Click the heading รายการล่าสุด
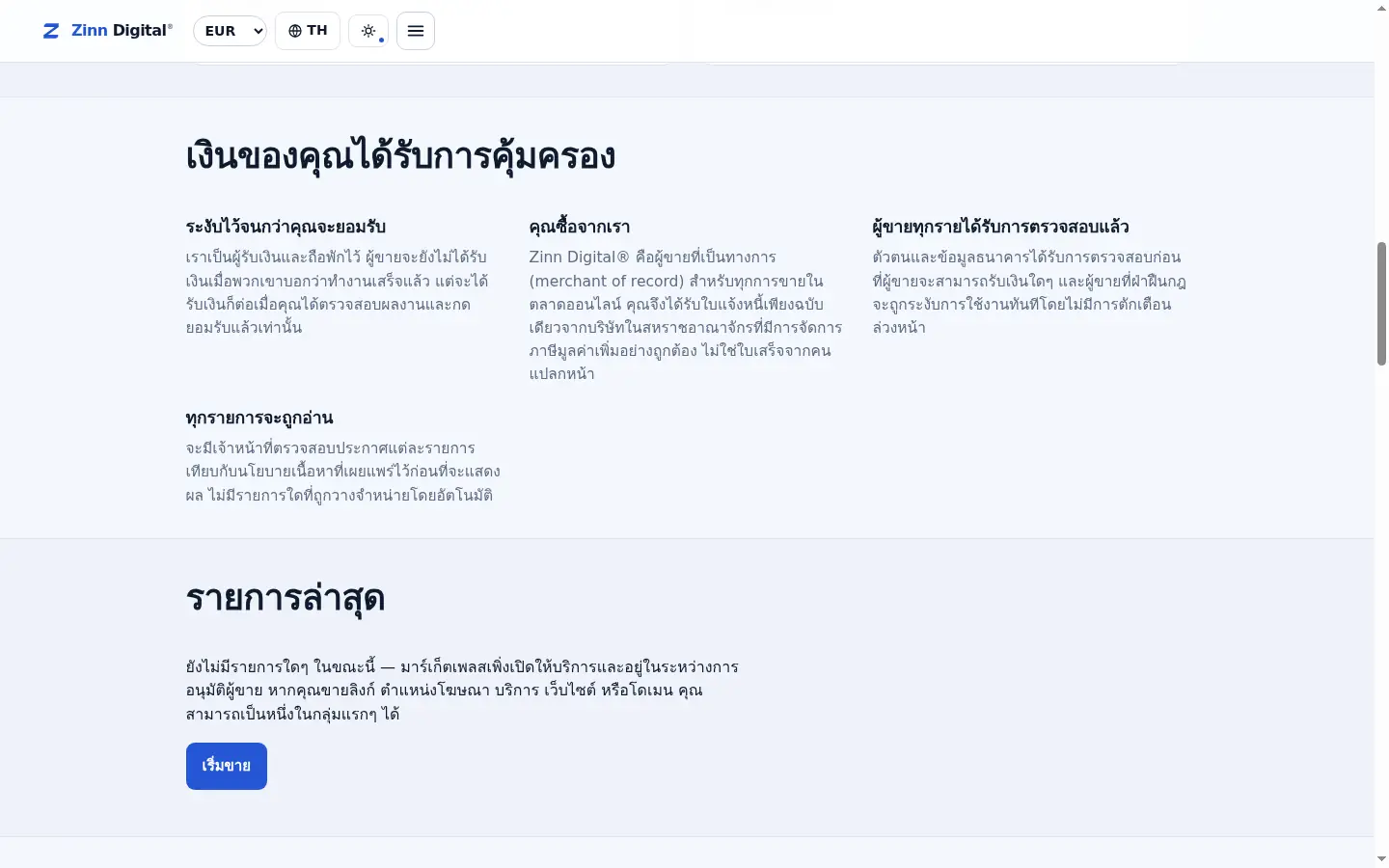Screen dimensions: 1389x868 pos(286,598)
